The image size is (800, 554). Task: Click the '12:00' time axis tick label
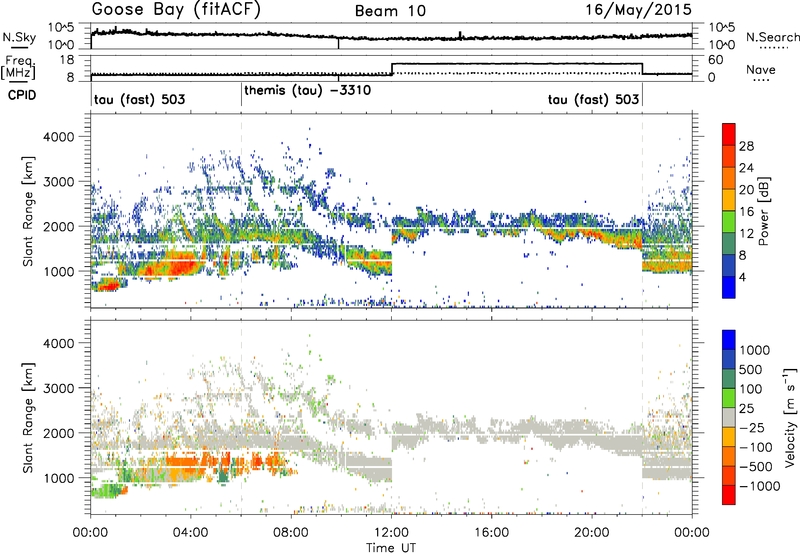(x=391, y=533)
